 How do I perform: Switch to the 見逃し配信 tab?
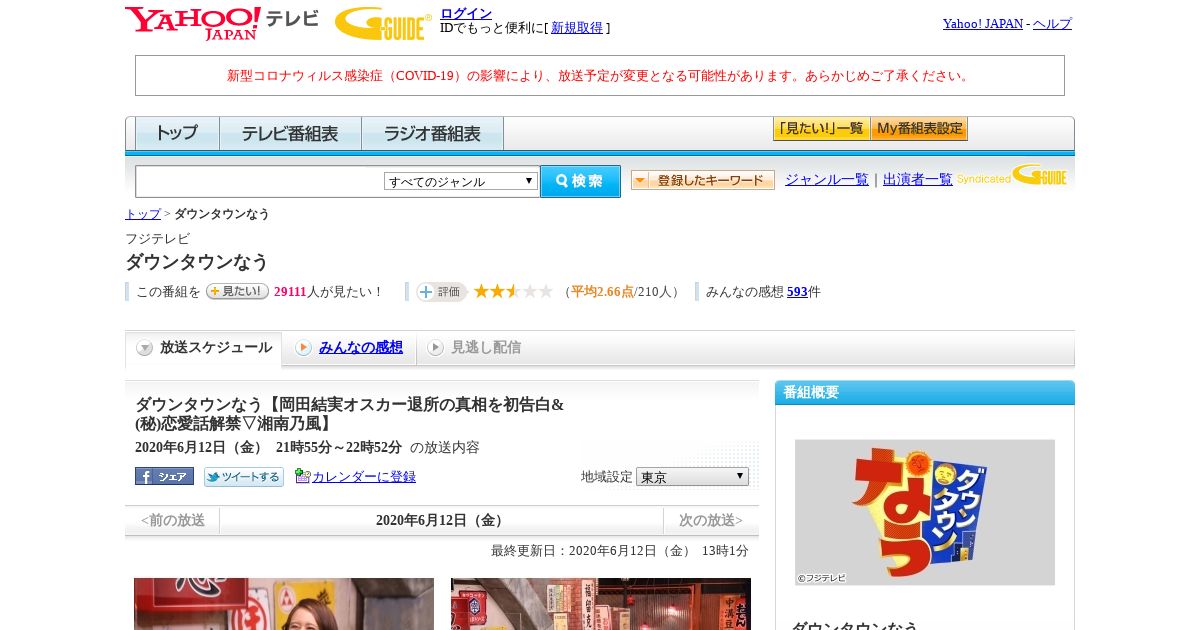pos(474,347)
